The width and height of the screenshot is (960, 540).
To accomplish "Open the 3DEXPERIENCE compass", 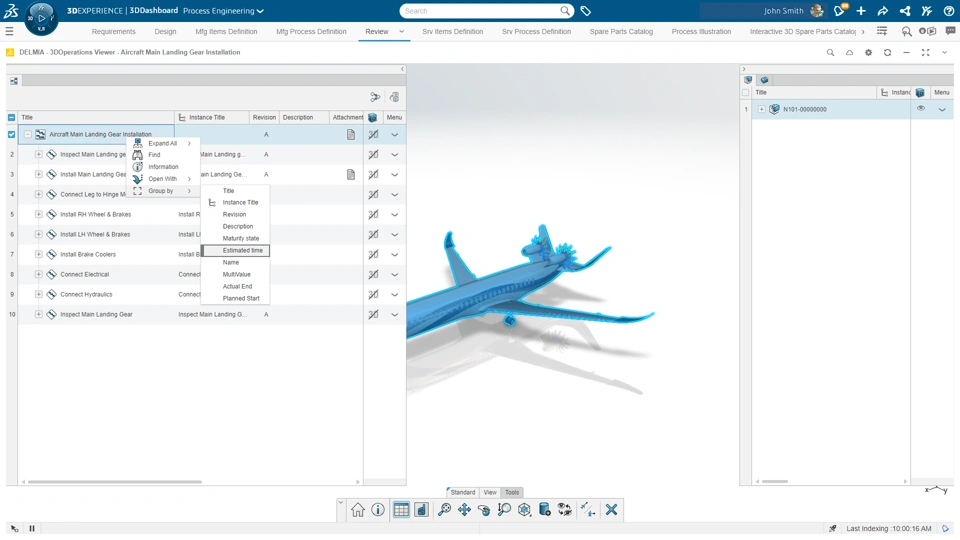I will click(41, 18).
